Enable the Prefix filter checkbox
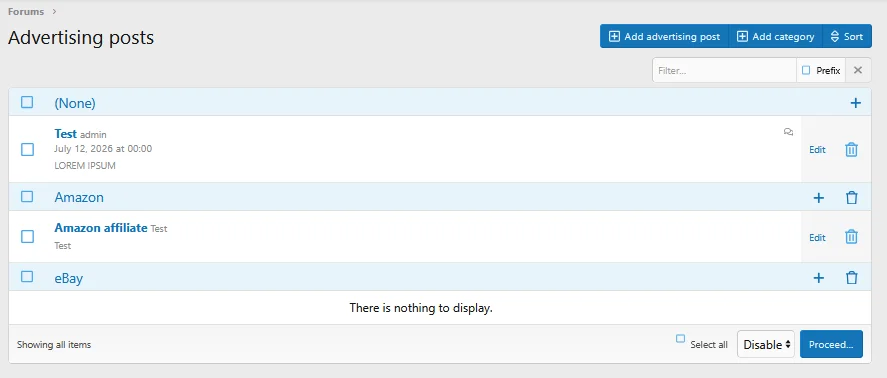The width and height of the screenshot is (887, 378). 806,70
